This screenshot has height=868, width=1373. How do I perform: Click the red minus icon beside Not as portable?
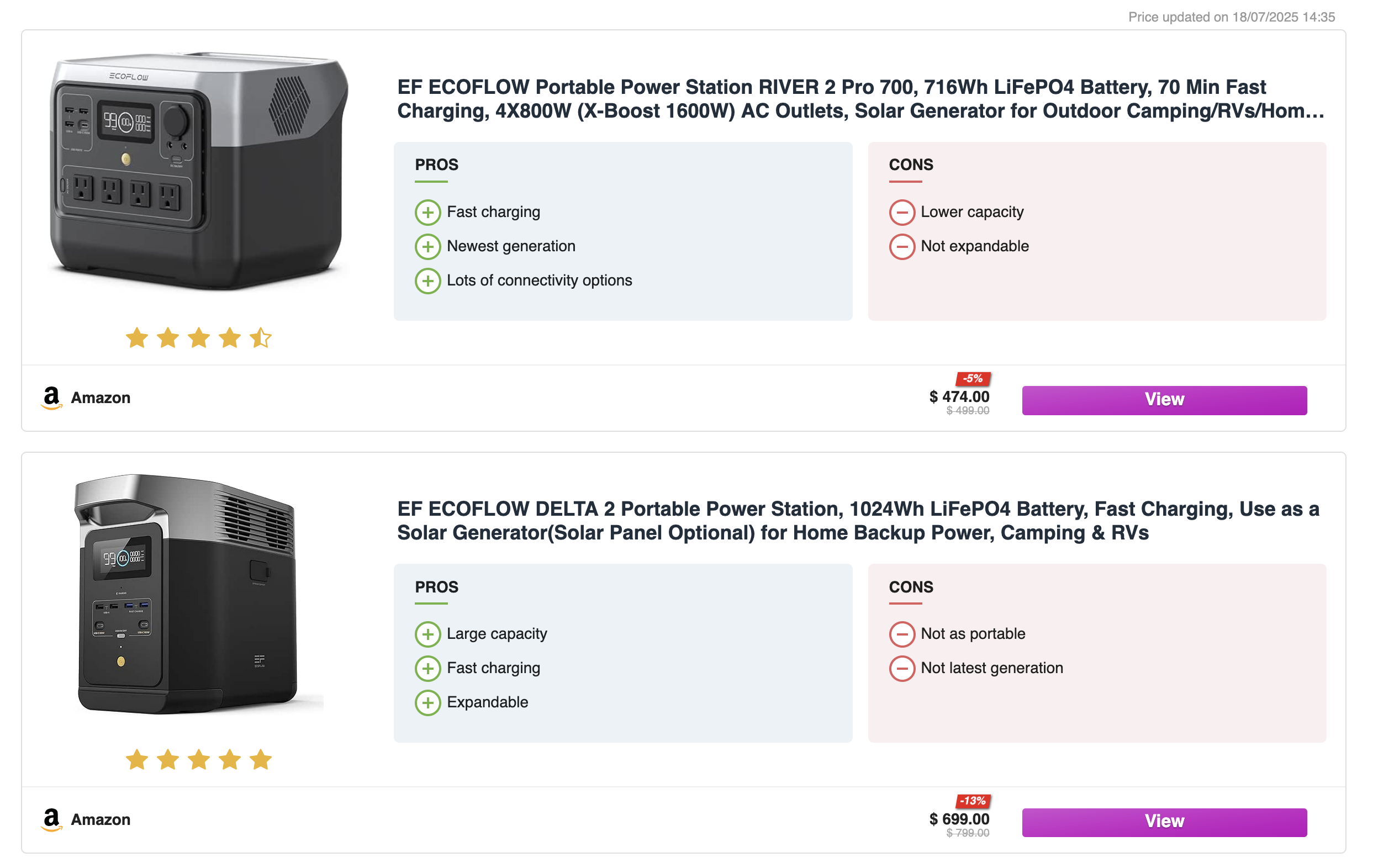(902, 634)
